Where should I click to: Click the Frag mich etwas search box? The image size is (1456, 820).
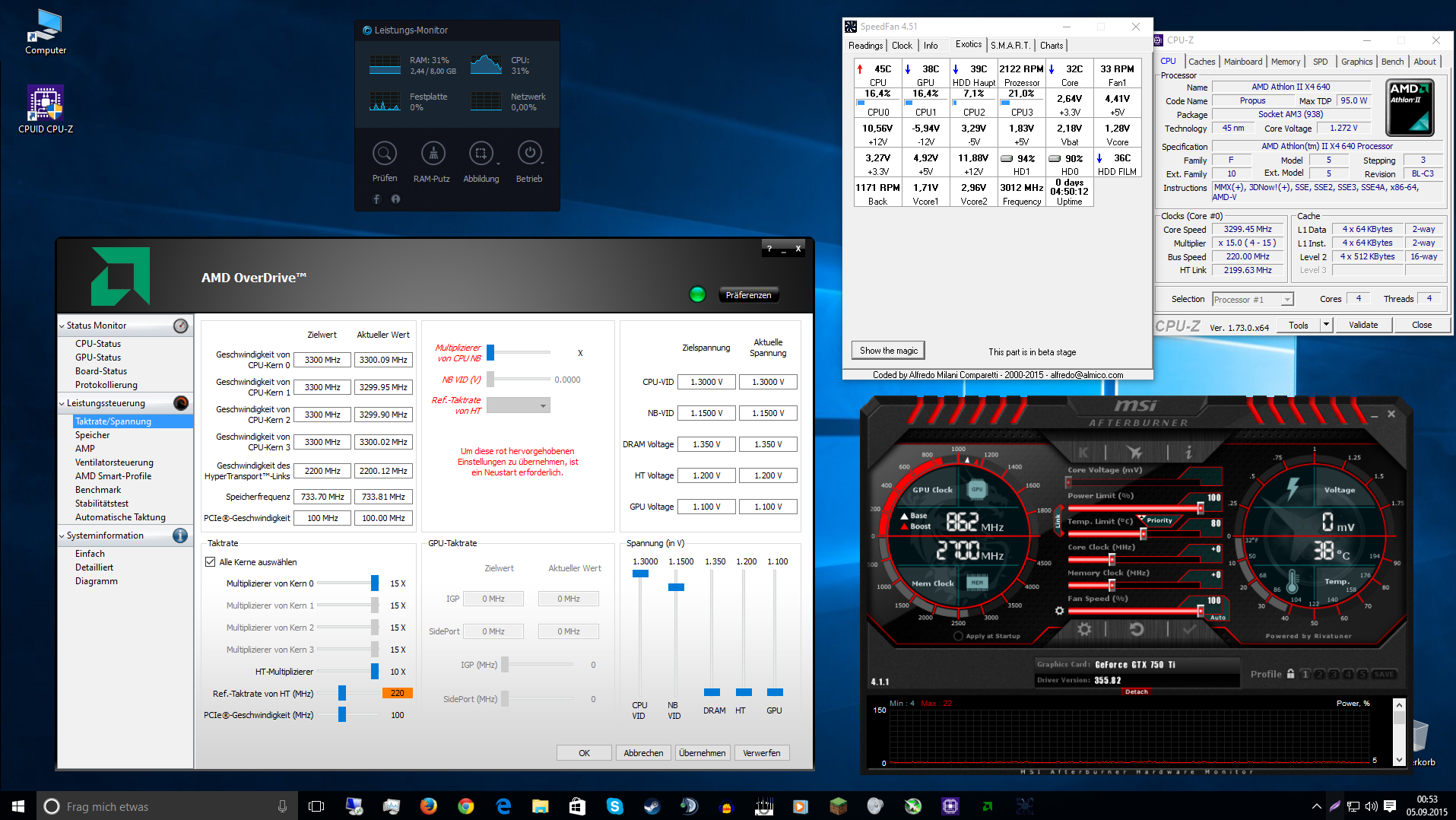point(167,806)
